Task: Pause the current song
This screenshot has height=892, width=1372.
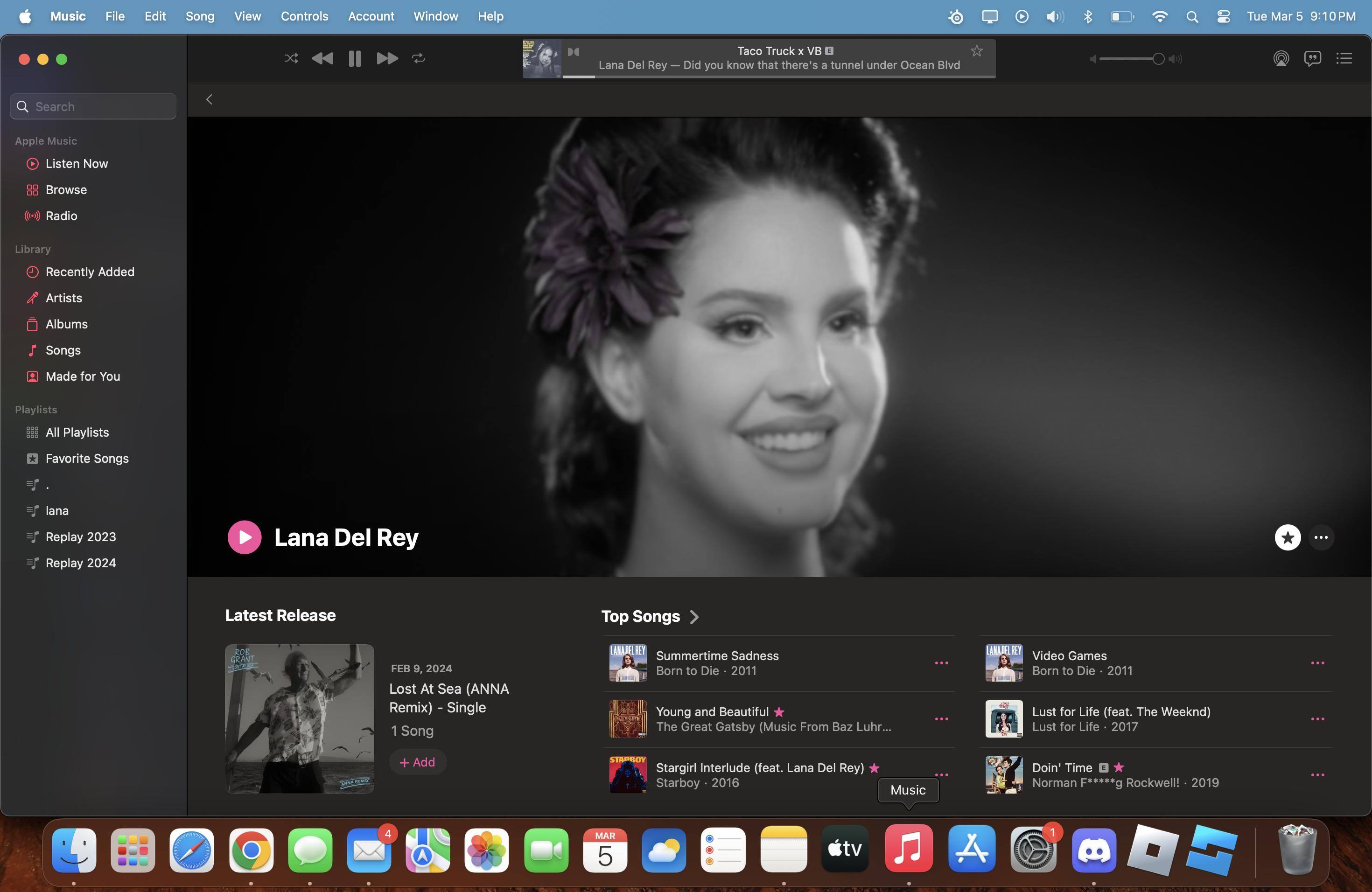Action: [x=355, y=58]
